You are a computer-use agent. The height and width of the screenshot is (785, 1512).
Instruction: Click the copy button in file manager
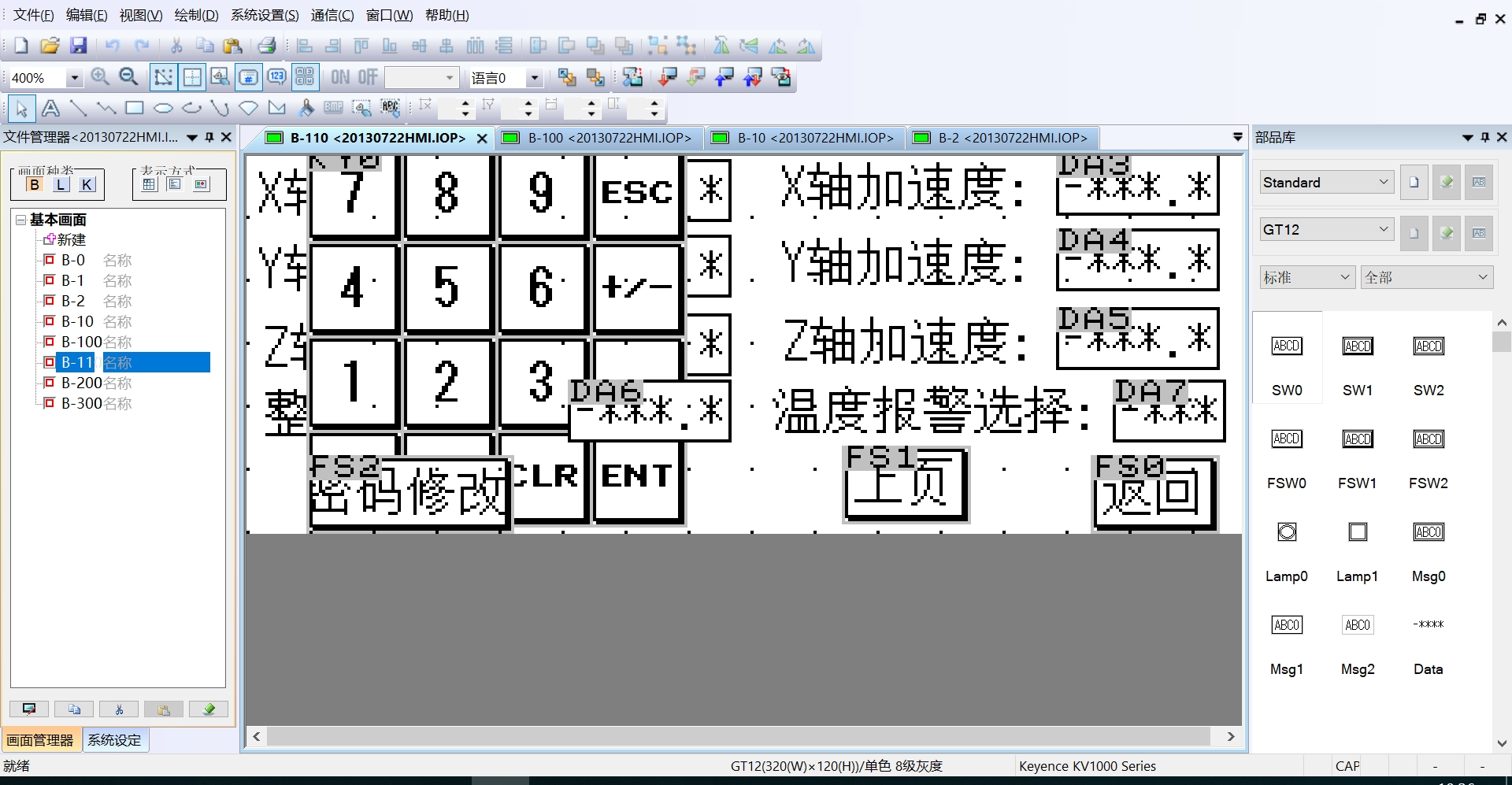[74, 709]
